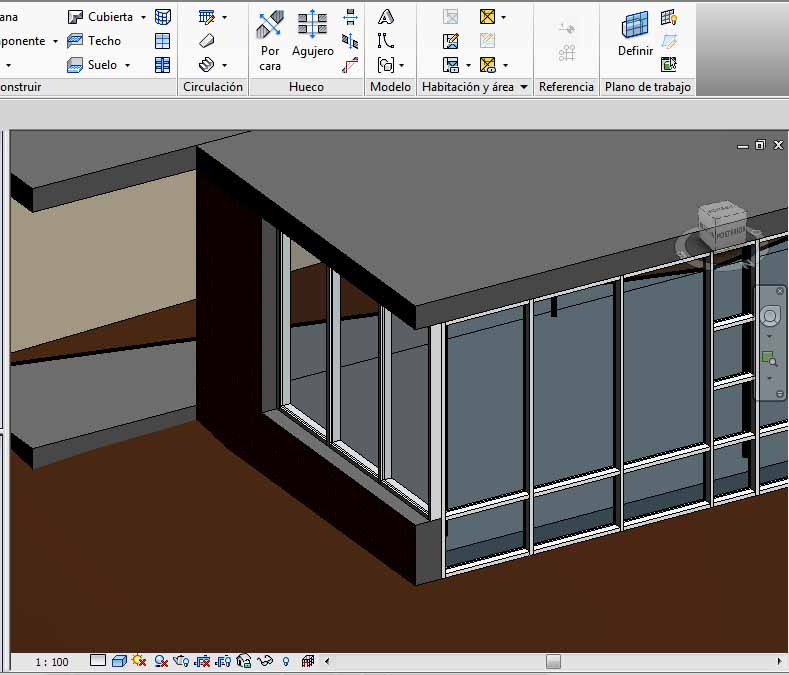Click the Zoom region icon in navigation bar
789x675 pixels.
769,358
